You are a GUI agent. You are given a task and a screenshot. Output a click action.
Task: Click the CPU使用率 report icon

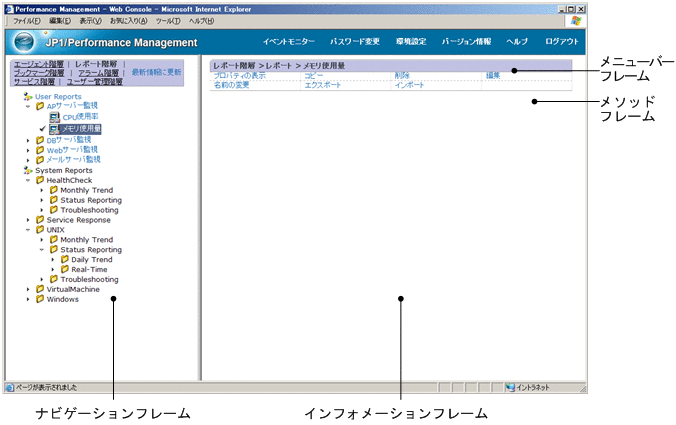pos(54,117)
